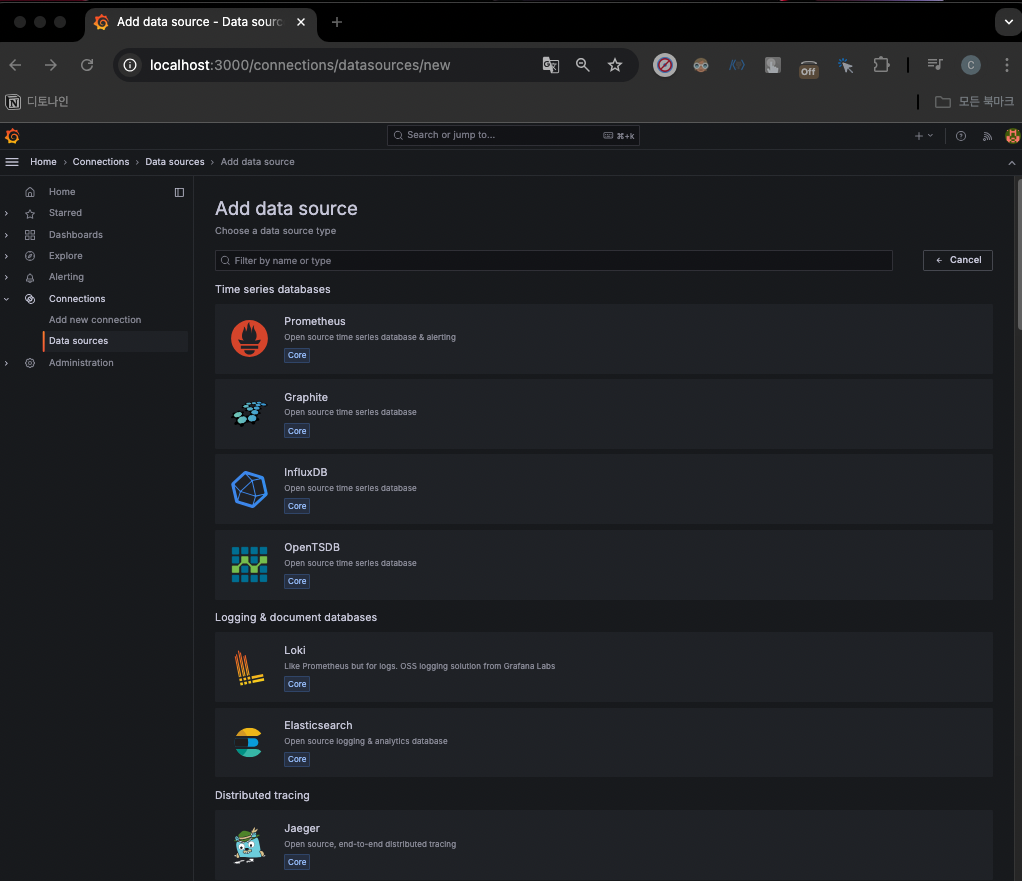
Task: Open the browser tab search dropdown
Action: point(1008,22)
